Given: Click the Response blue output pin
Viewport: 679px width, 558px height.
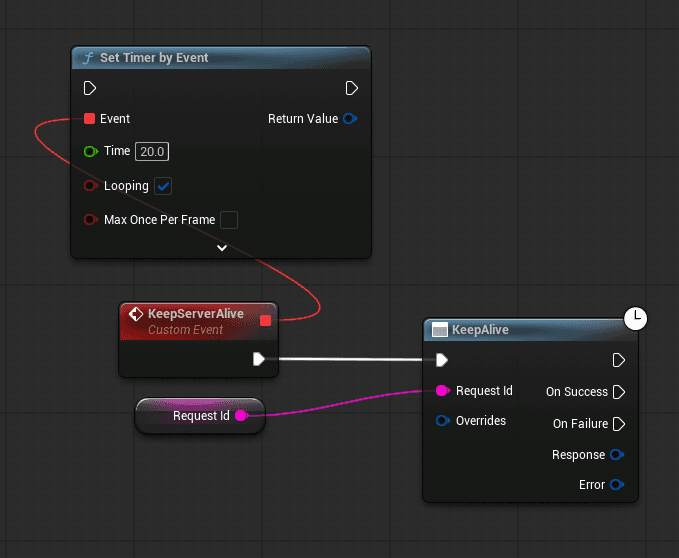Looking at the screenshot, I should click(x=617, y=455).
